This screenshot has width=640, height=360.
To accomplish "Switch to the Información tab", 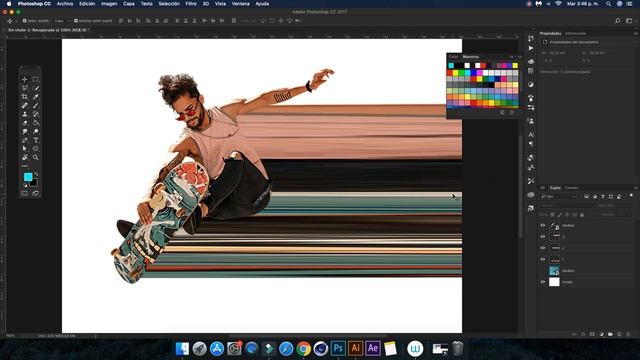I will point(576,33).
